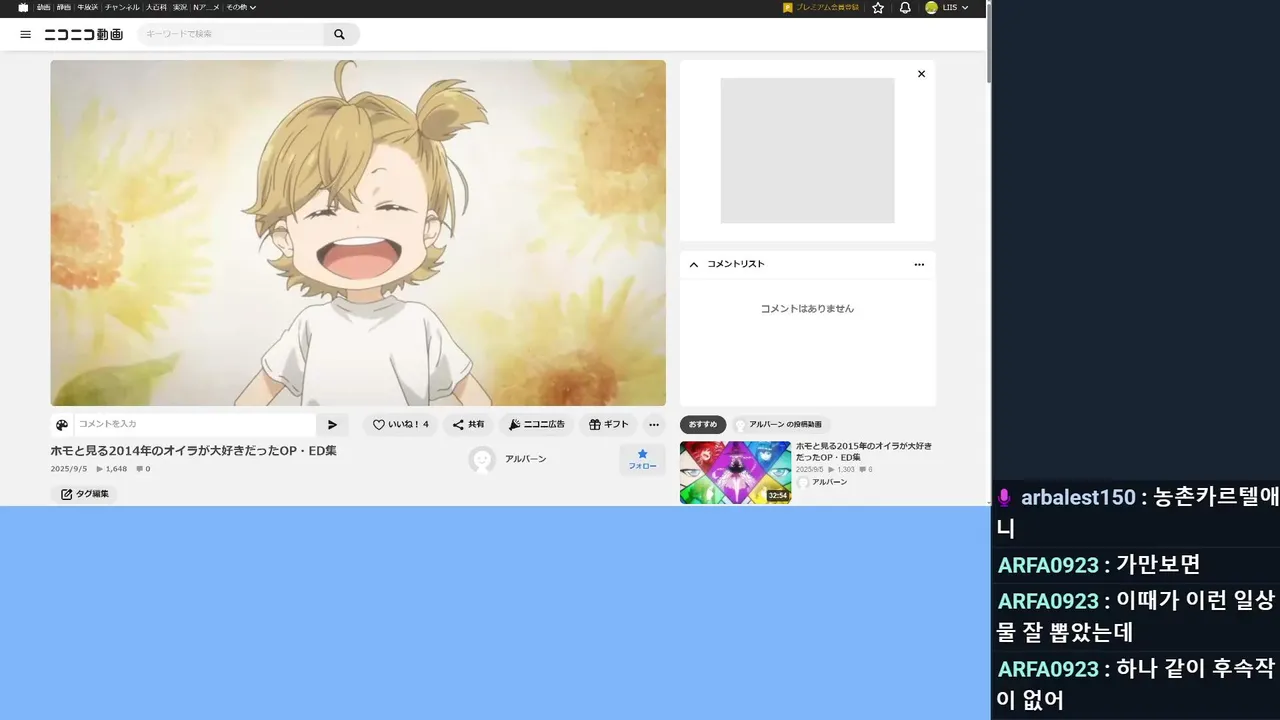The width and height of the screenshot is (1280, 720).
Task: Select the おすすめ tab
Action: pos(703,425)
